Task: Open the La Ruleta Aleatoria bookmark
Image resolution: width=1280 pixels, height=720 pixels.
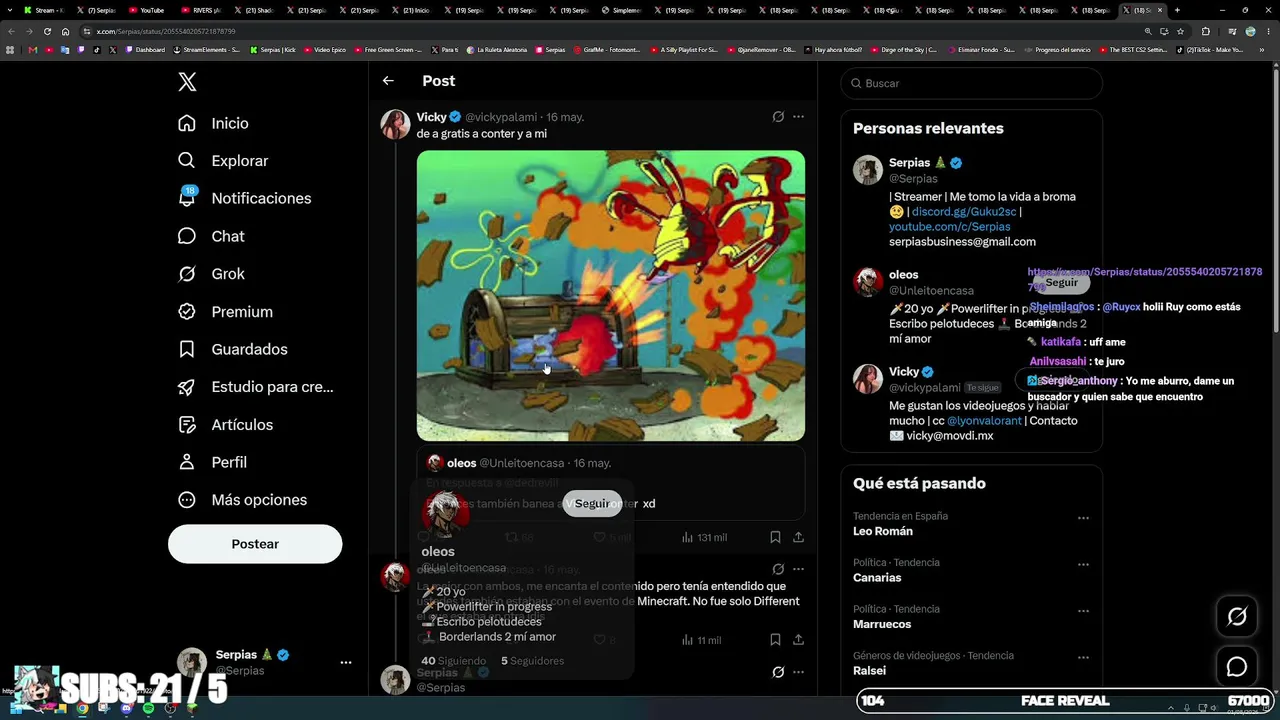Action: click(495, 49)
